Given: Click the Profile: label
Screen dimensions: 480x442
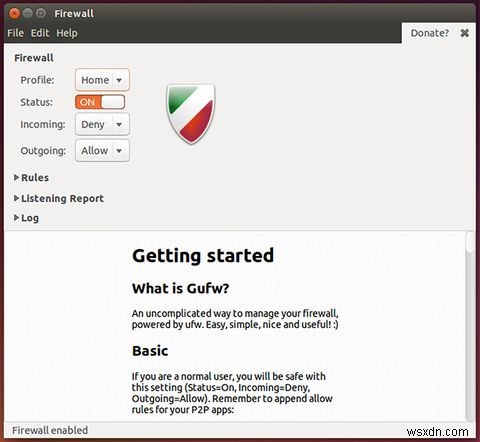Looking at the screenshot, I should pos(37,80).
